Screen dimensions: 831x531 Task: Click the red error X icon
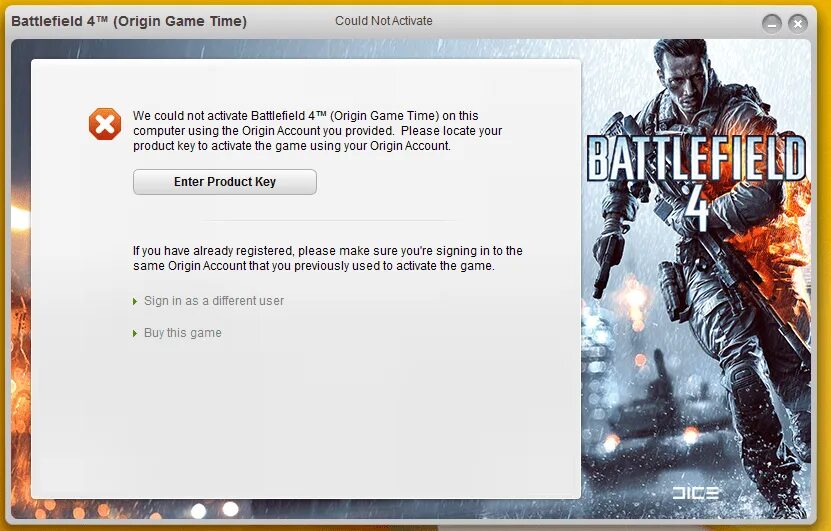[x=105, y=124]
